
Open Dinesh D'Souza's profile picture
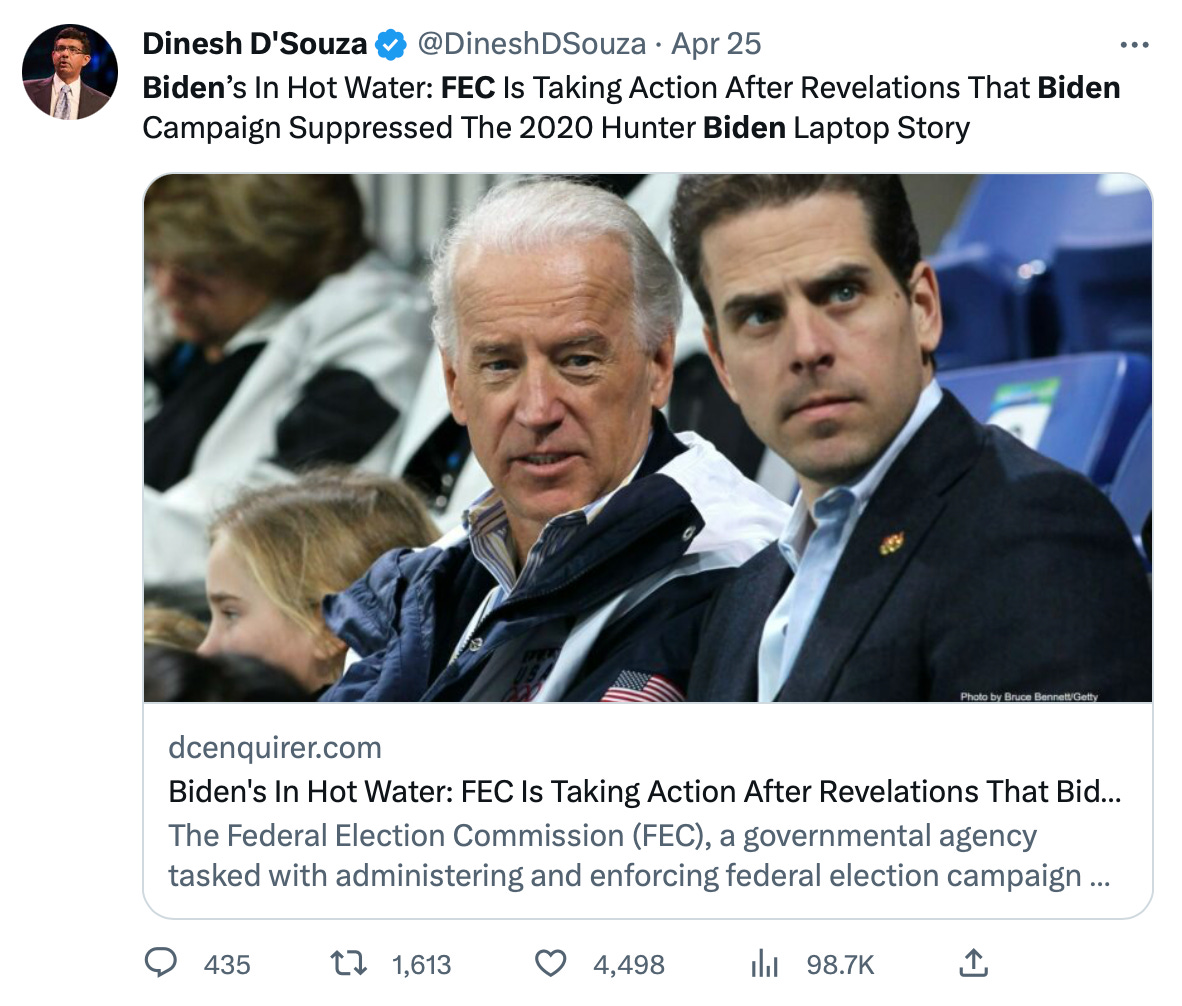[70, 72]
